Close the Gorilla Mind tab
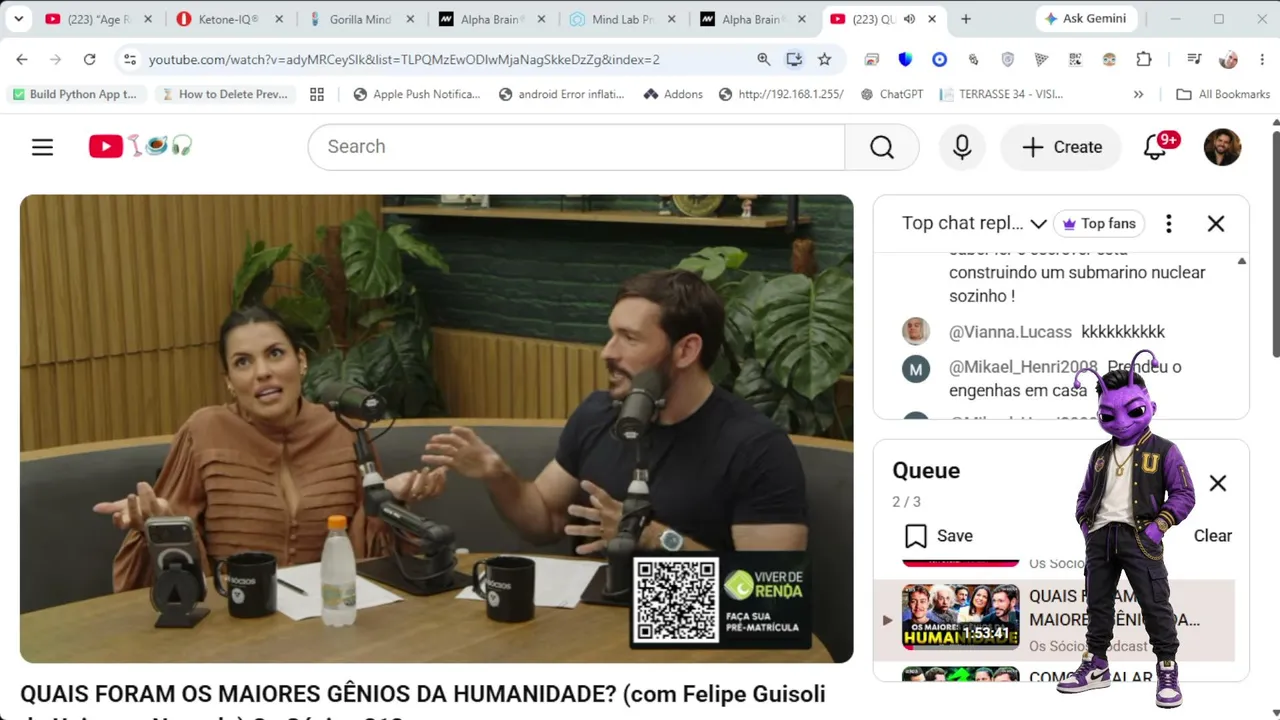This screenshot has width=1280, height=720. 409,19
